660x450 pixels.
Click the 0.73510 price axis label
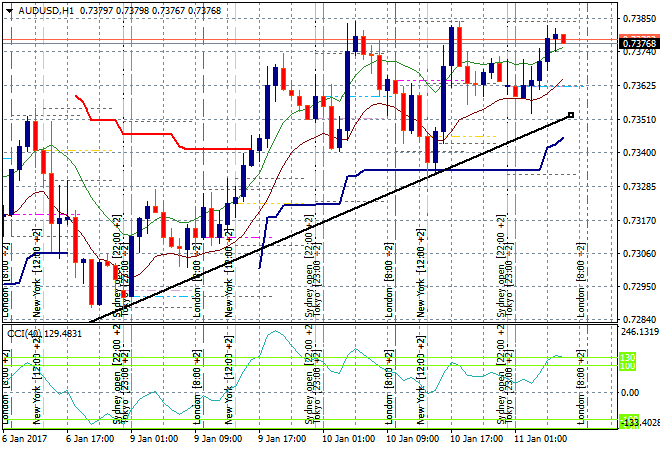click(639, 120)
